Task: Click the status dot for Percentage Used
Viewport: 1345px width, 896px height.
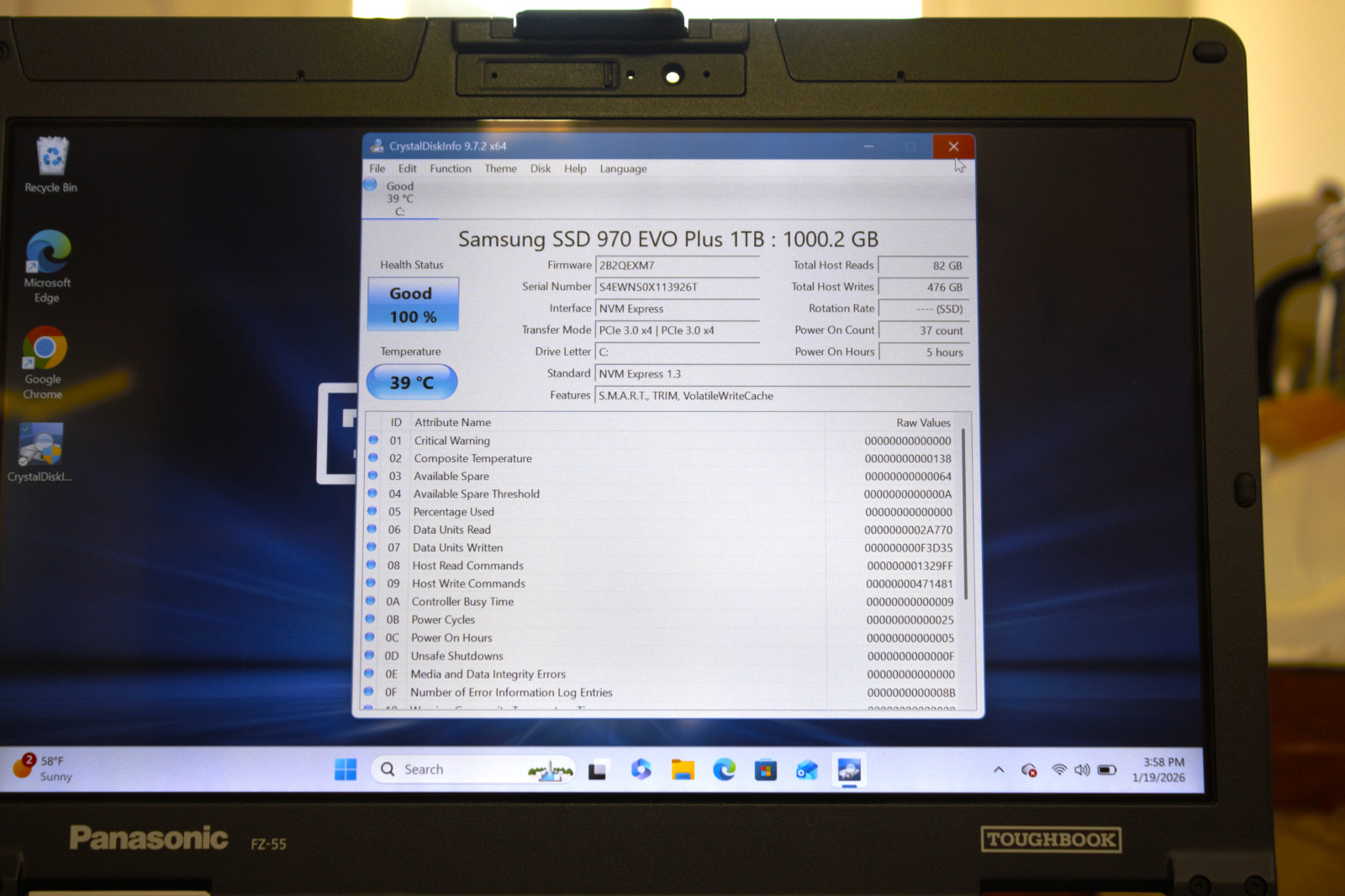Action: [372, 511]
